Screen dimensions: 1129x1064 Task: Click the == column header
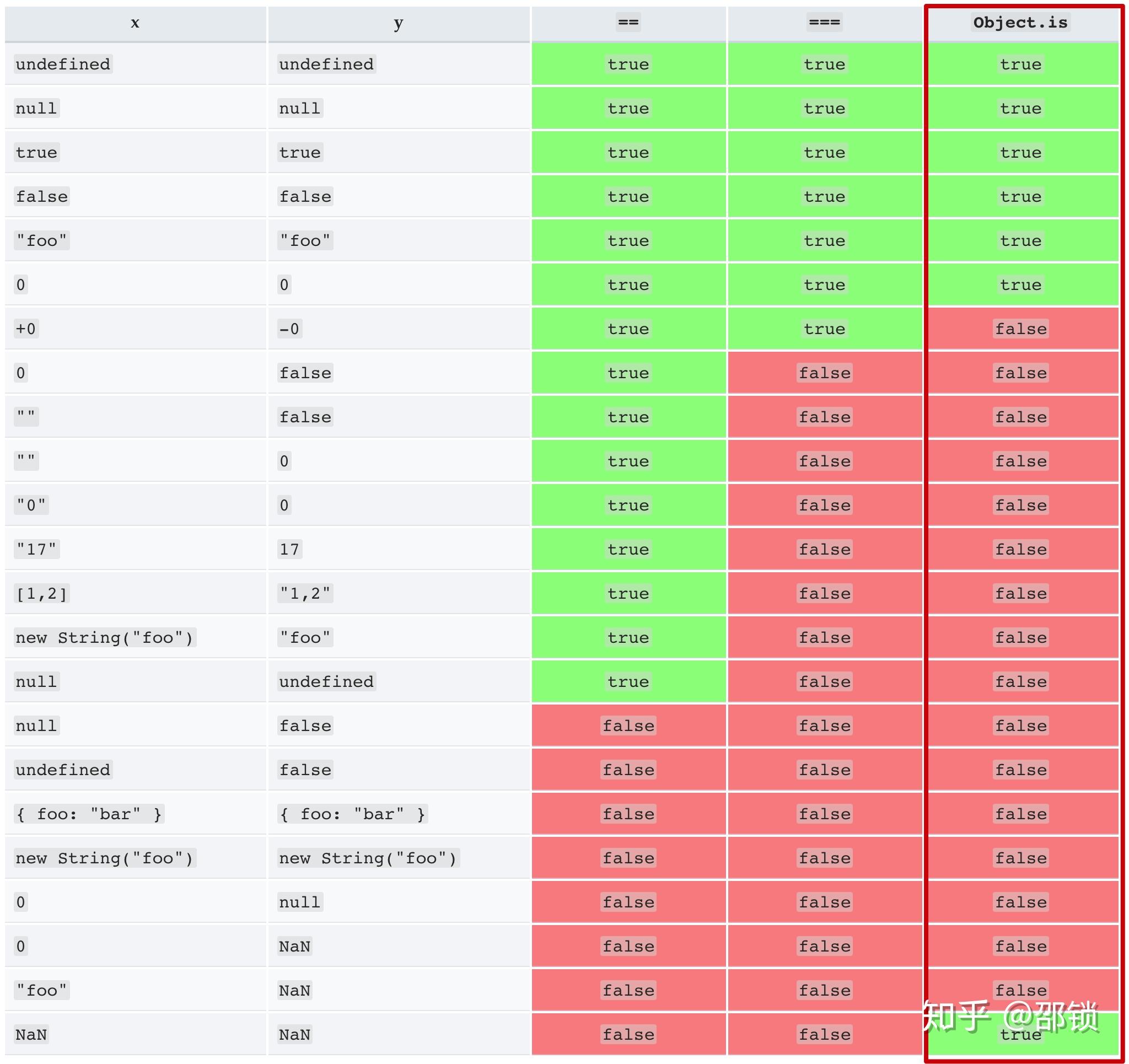628,23
